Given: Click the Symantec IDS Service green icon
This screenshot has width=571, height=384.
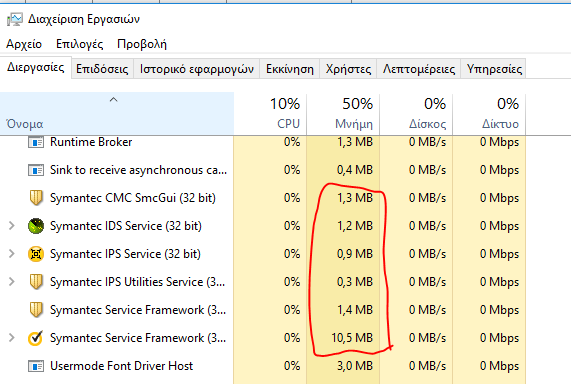Looking at the screenshot, I should tap(36, 226).
